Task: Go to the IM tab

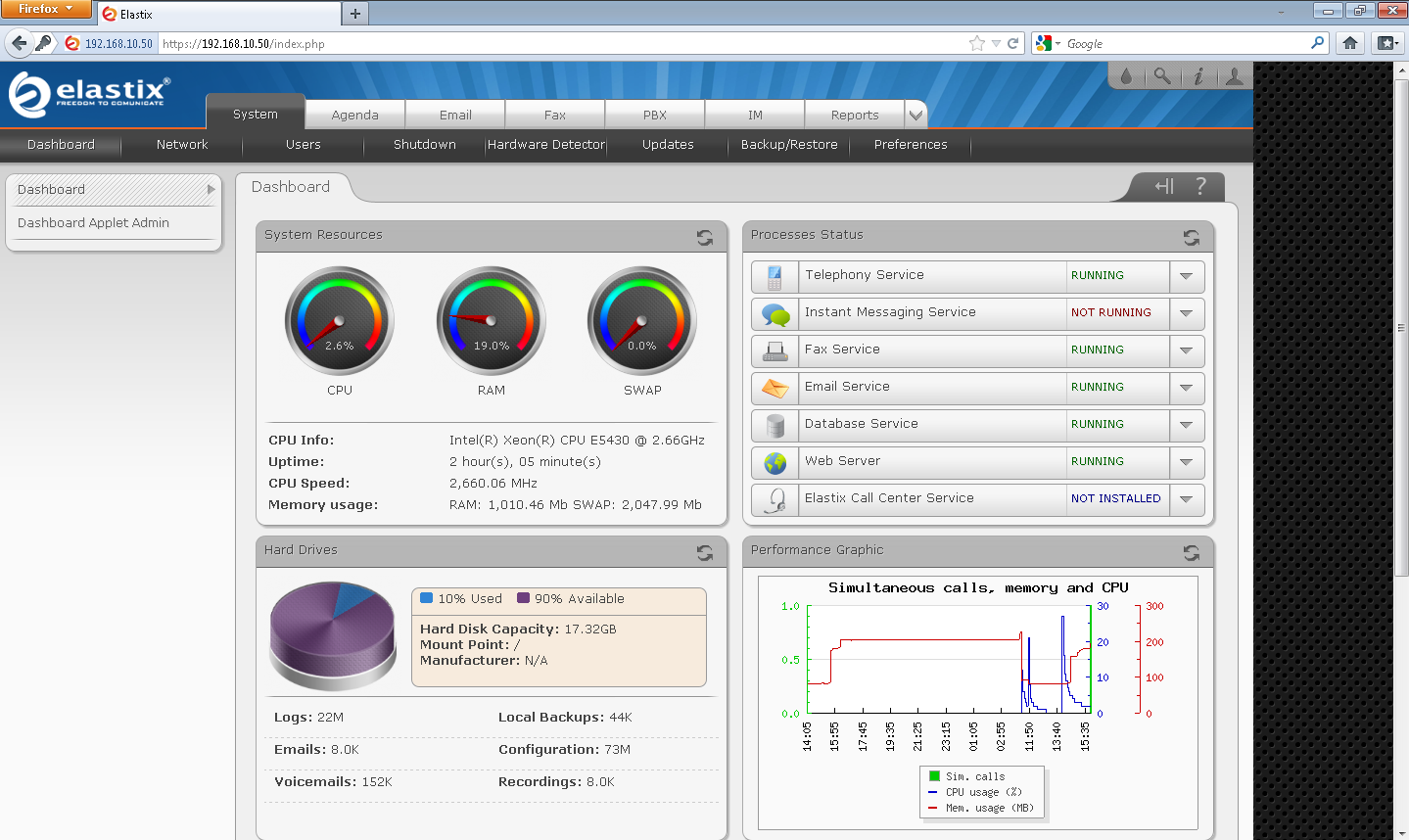Action: (755, 115)
